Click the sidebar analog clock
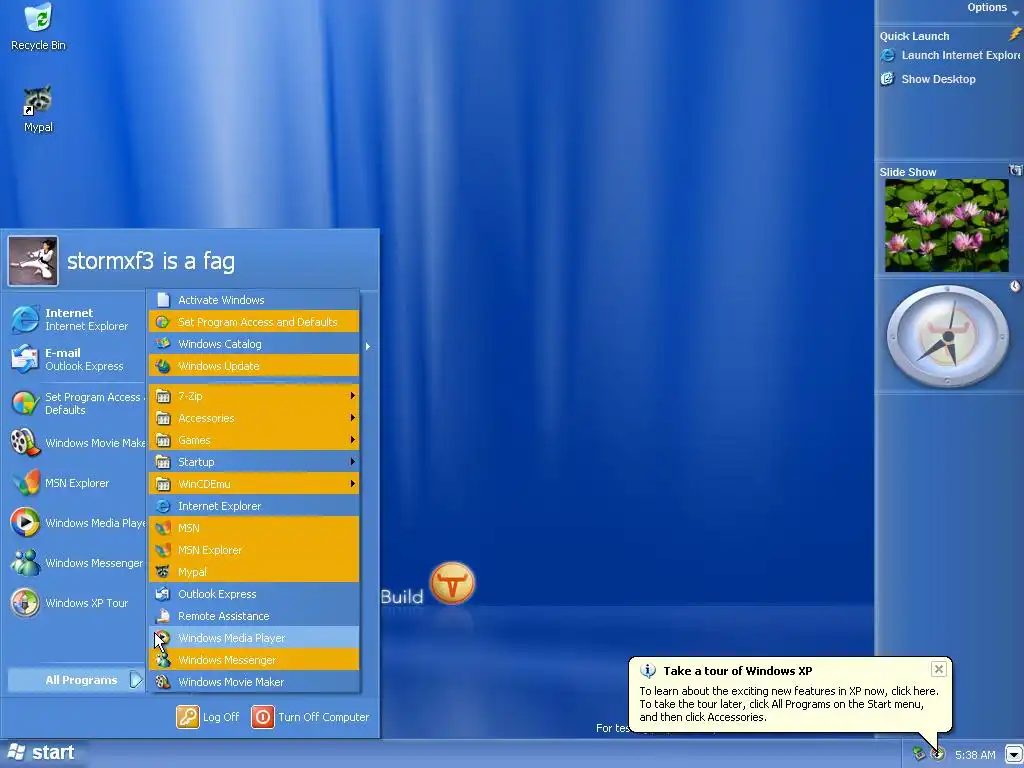The image size is (1024, 768). 948,336
